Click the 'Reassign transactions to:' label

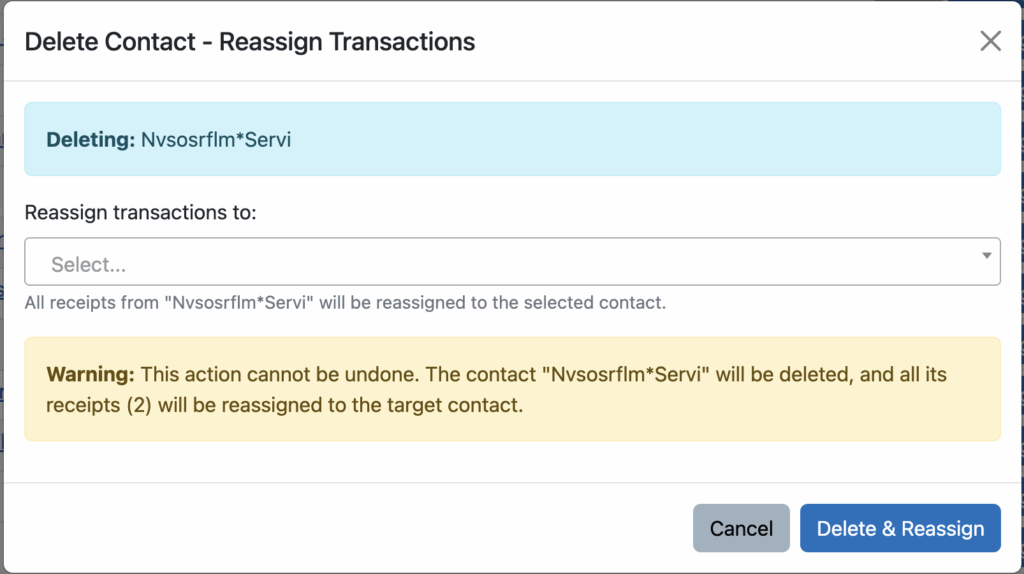click(x=141, y=213)
